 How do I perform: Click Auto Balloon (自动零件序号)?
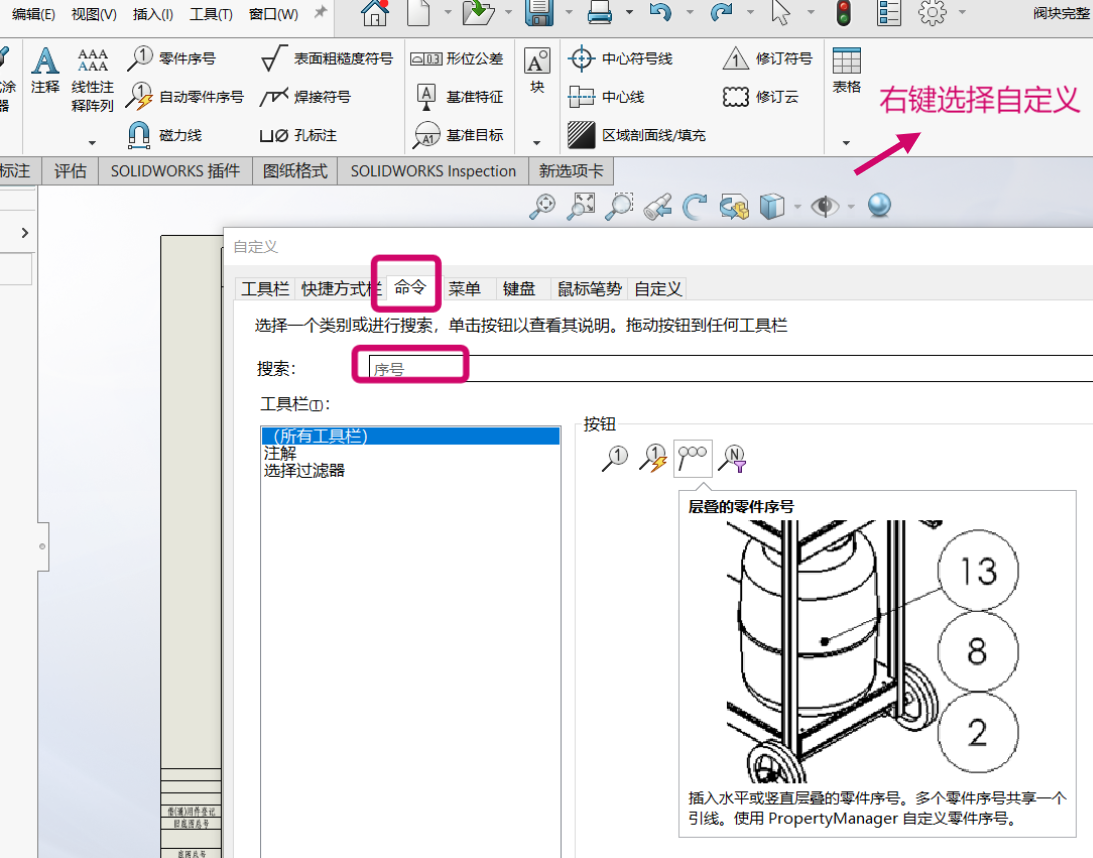tap(185, 97)
